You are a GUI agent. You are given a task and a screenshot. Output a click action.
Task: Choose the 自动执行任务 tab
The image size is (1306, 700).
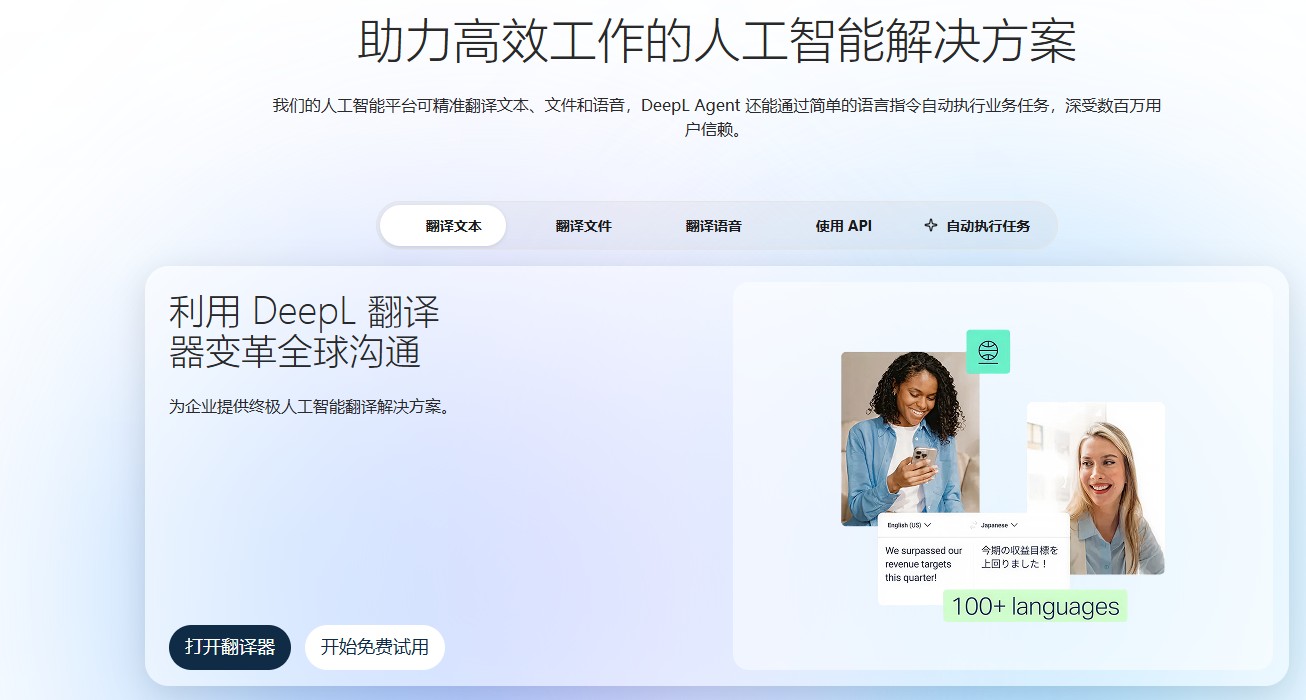pyautogui.click(x=985, y=225)
